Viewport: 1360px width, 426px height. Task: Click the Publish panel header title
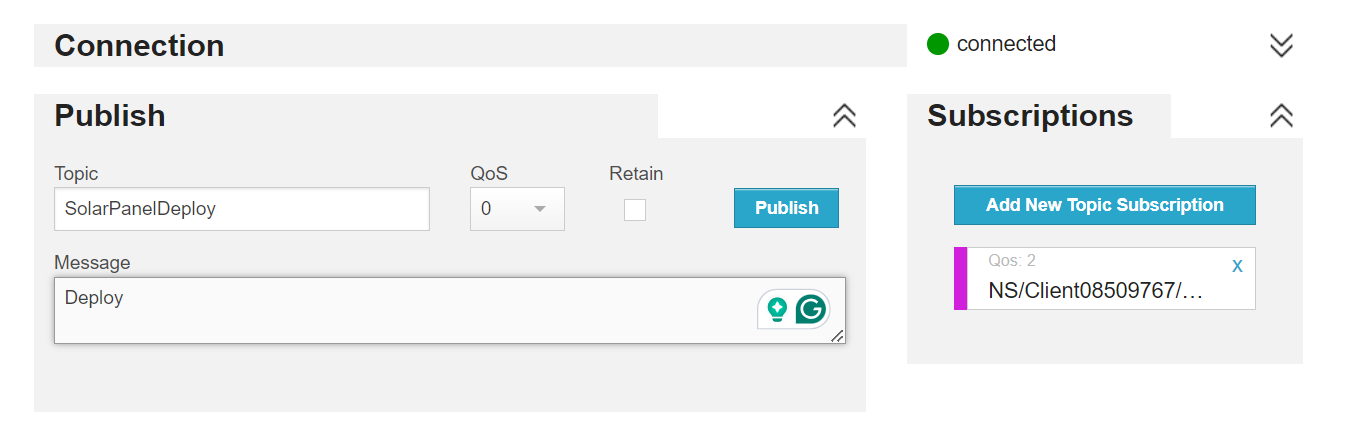(110, 116)
